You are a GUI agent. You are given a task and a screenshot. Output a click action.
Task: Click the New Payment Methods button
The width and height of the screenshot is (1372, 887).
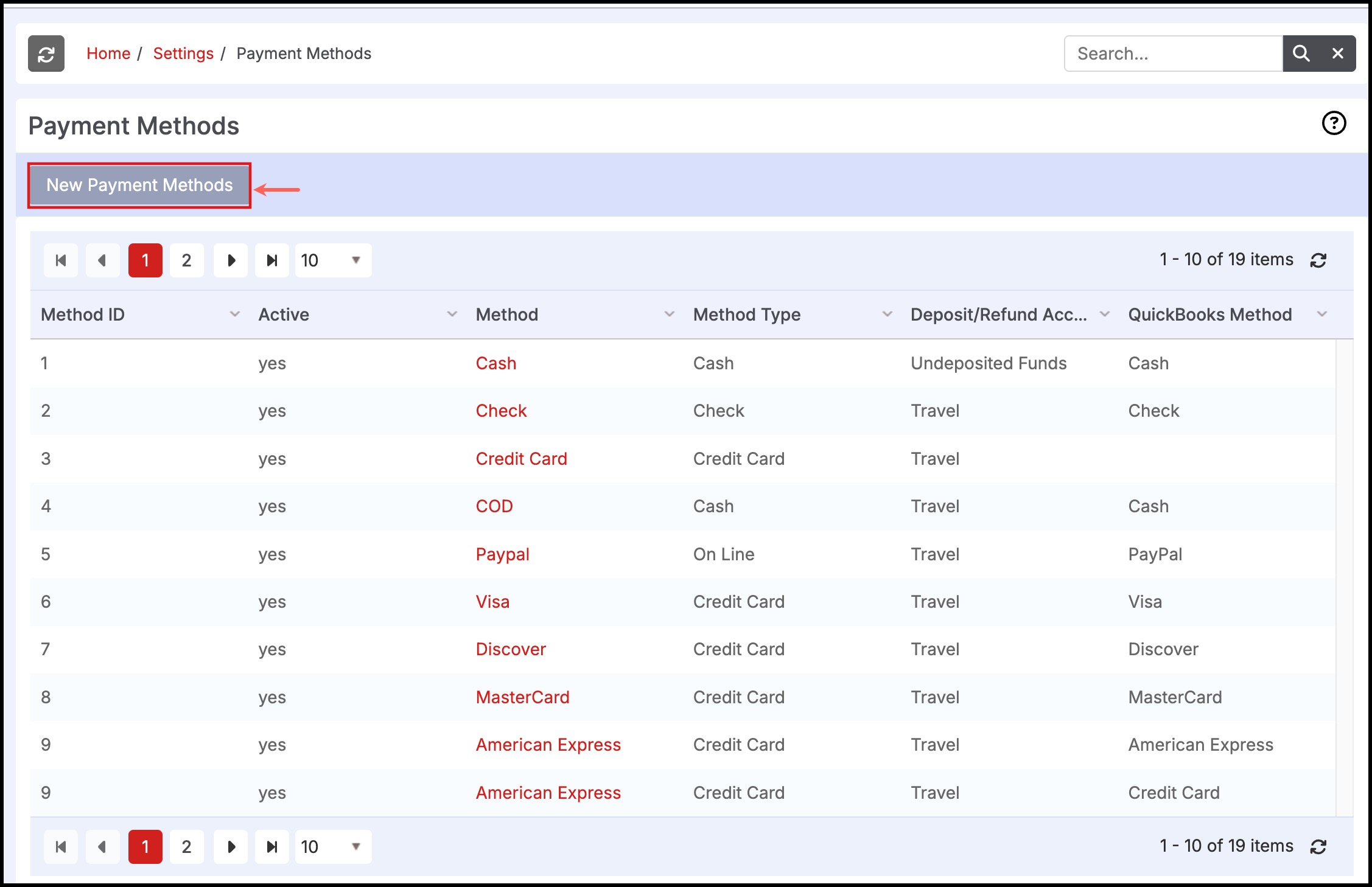139,185
